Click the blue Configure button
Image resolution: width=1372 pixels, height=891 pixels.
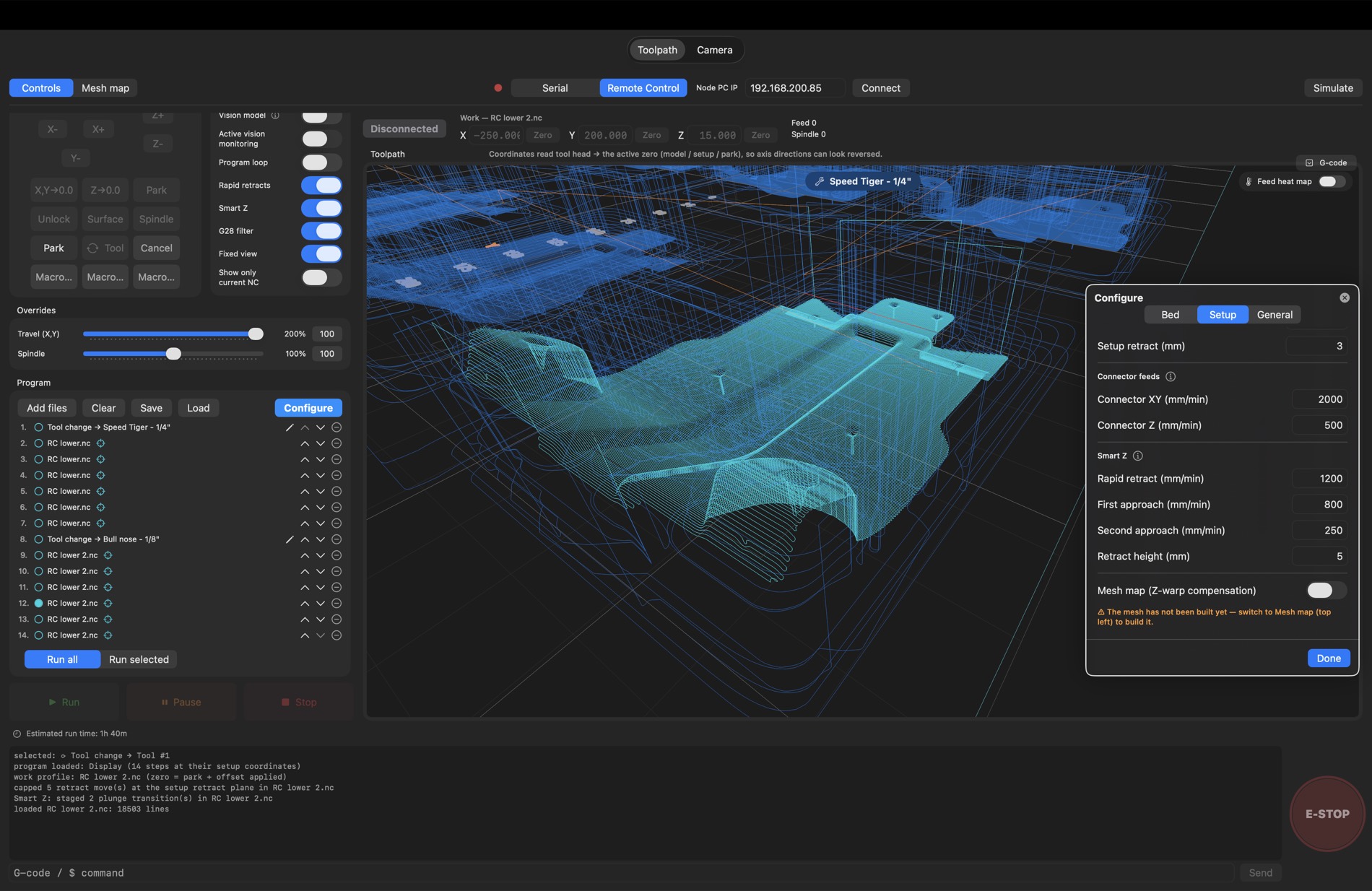[x=308, y=408]
